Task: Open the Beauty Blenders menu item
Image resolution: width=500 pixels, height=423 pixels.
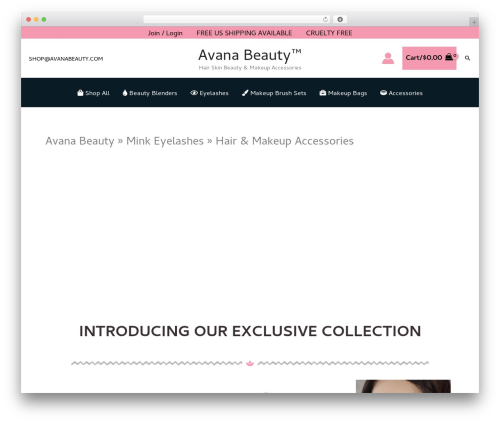Action: [150, 93]
